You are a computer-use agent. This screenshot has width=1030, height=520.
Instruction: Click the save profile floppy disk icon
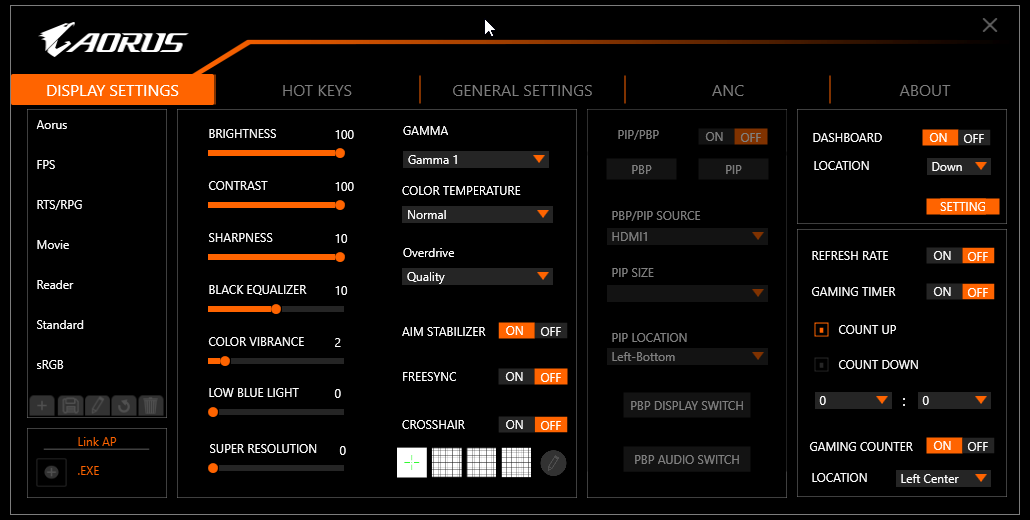click(x=70, y=405)
